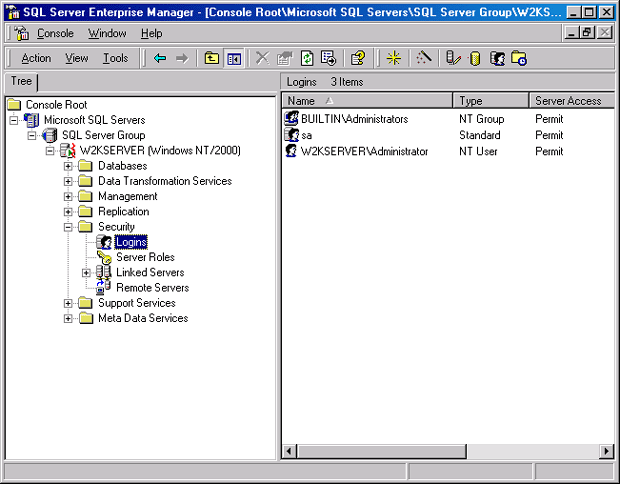Collapse the W2KSERVER node
Screen dimensions: 620x484
pyautogui.click(x=50, y=151)
